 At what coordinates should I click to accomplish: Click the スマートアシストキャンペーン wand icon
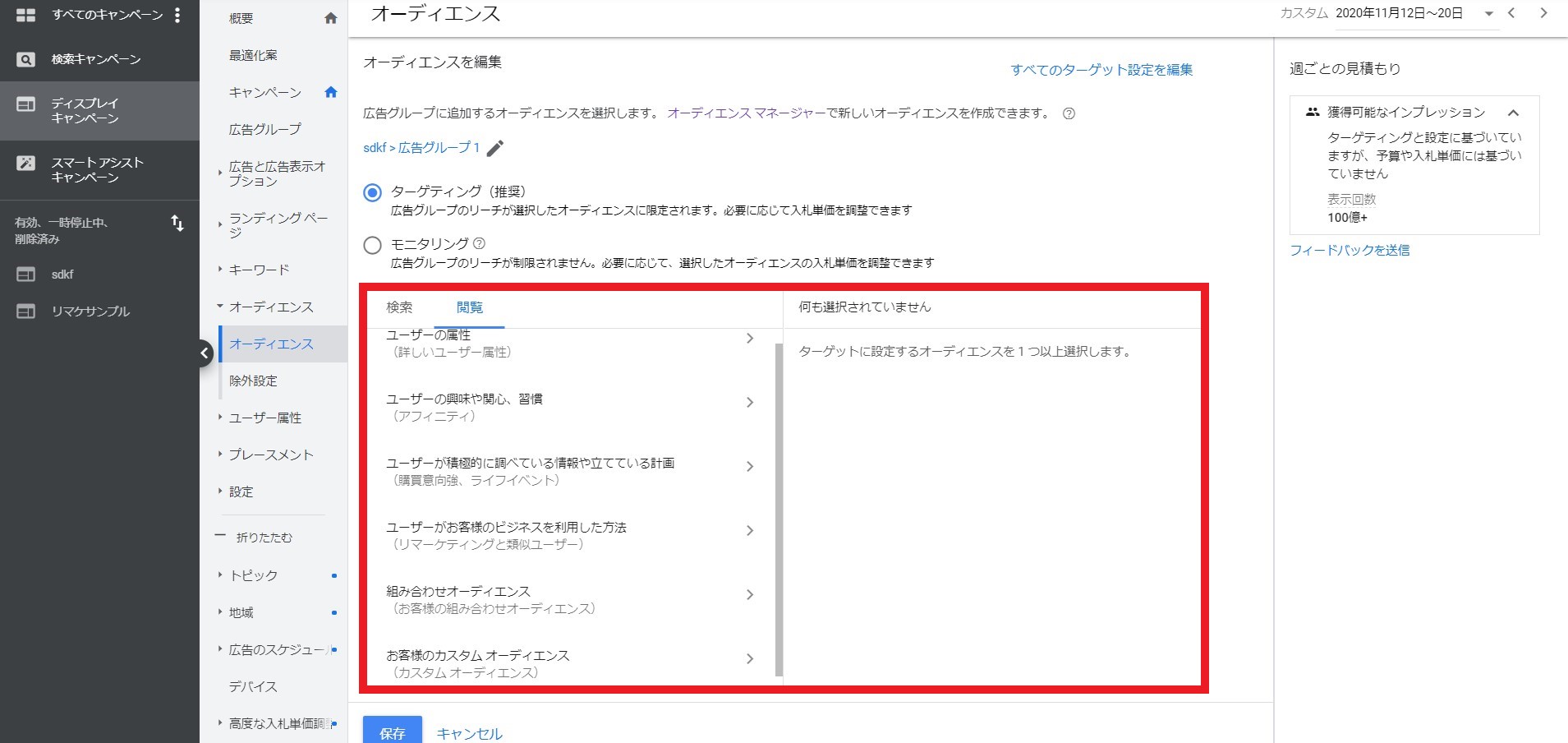(25, 163)
